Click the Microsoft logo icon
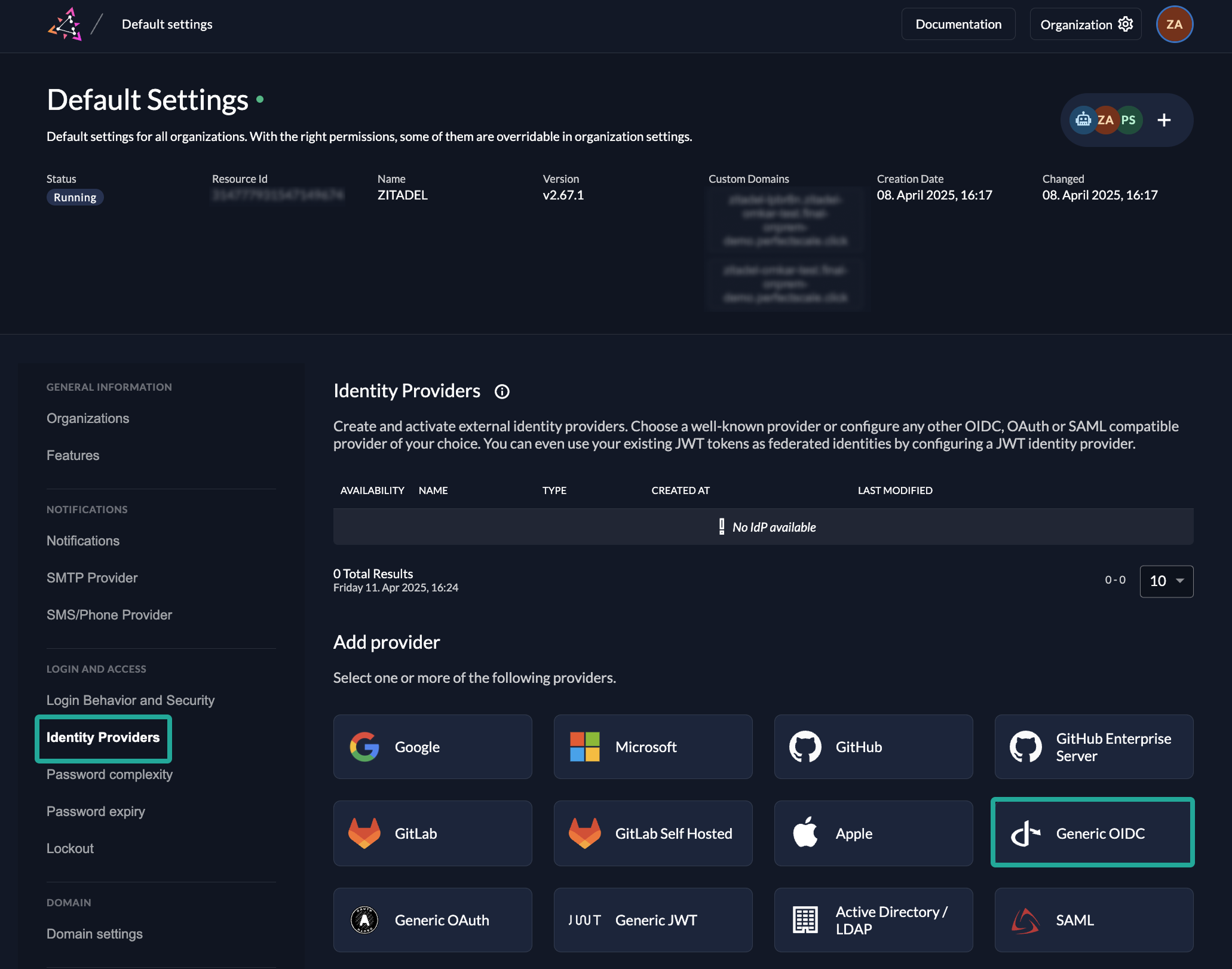The height and width of the screenshot is (969, 1232). pyautogui.click(x=585, y=747)
